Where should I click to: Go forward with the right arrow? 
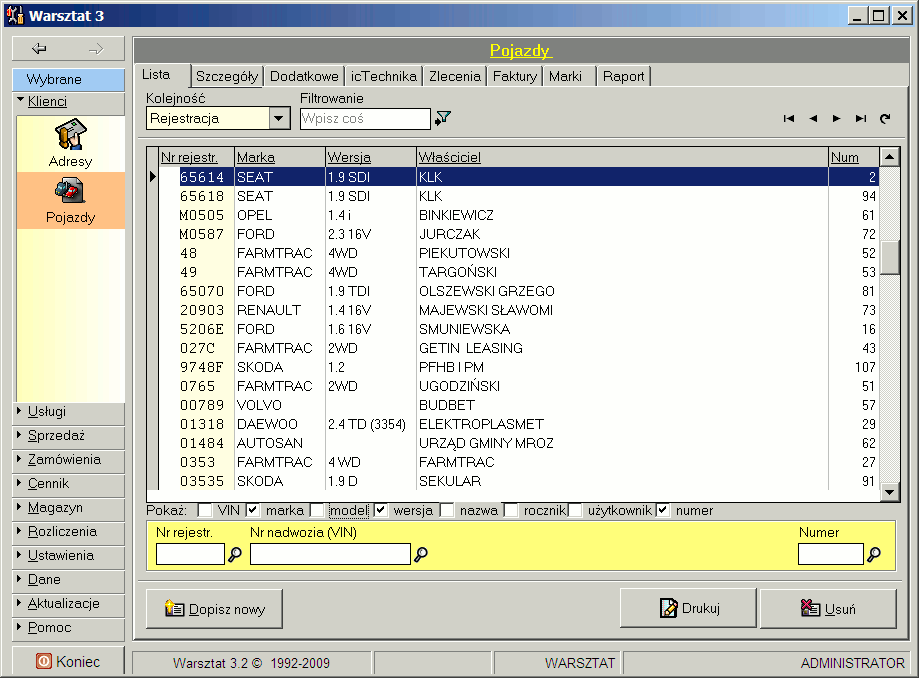(x=96, y=49)
